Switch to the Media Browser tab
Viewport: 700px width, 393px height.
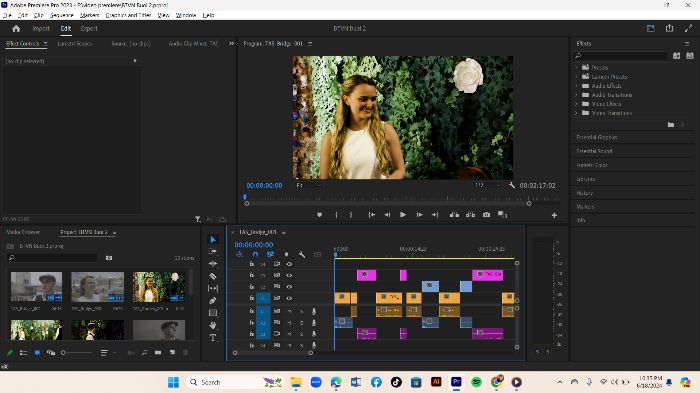(23, 232)
